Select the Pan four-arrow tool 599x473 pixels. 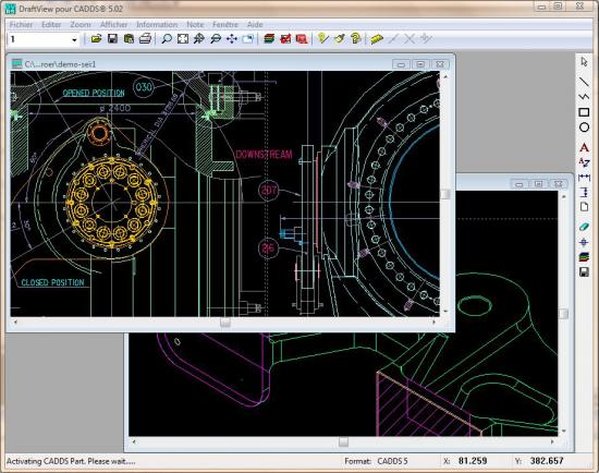tap(232, 39)
